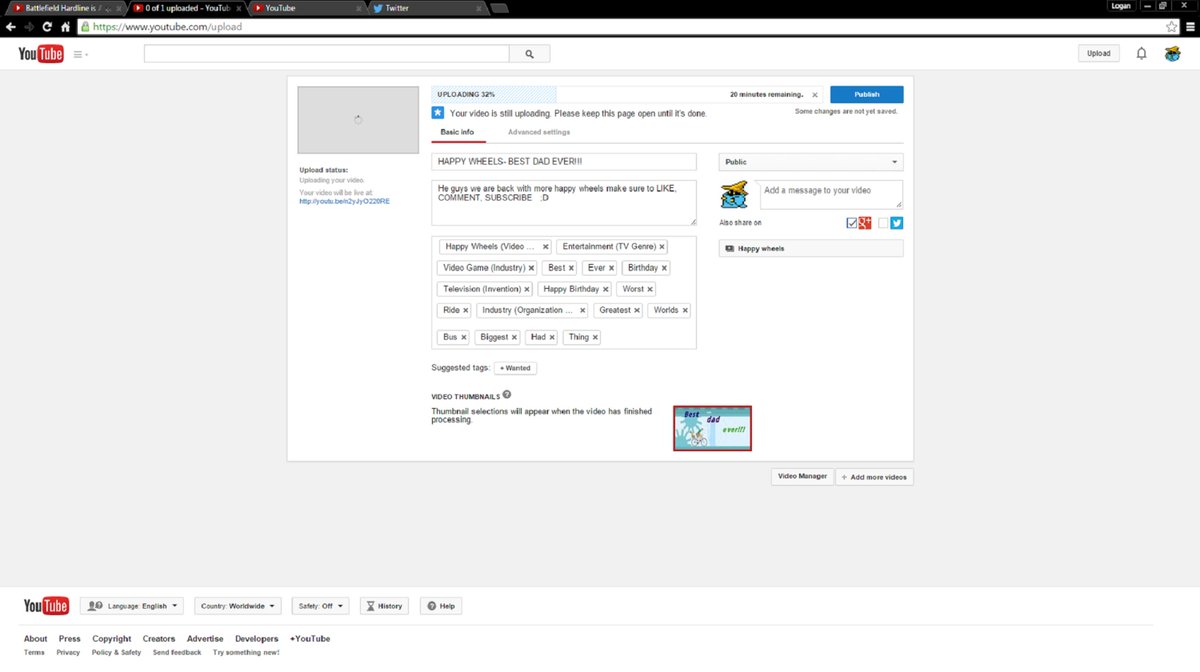Add the suggested '+ Wanted' tag
Viewport: 1200px width, 672px height.
pyautogui.click(x=515, y=368)
